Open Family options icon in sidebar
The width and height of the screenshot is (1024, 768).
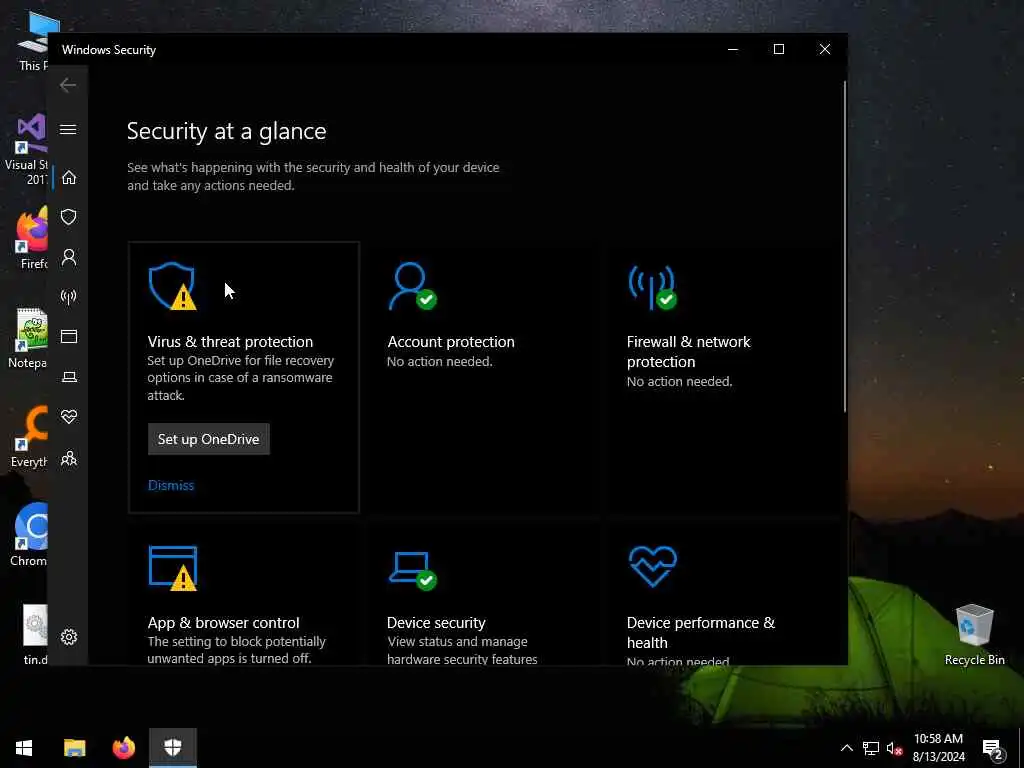pos(69,458)
